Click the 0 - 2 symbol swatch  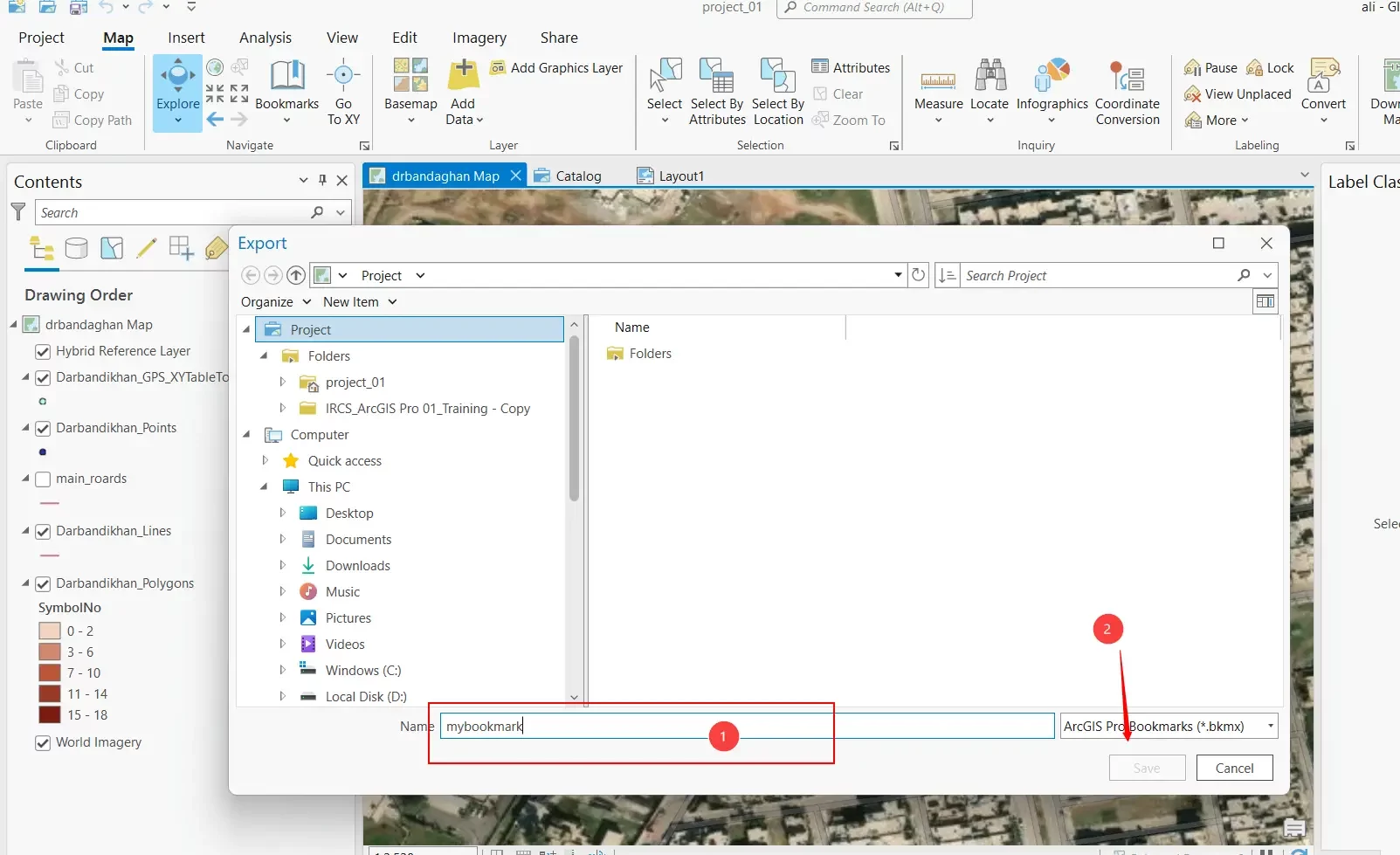(50, 631)
